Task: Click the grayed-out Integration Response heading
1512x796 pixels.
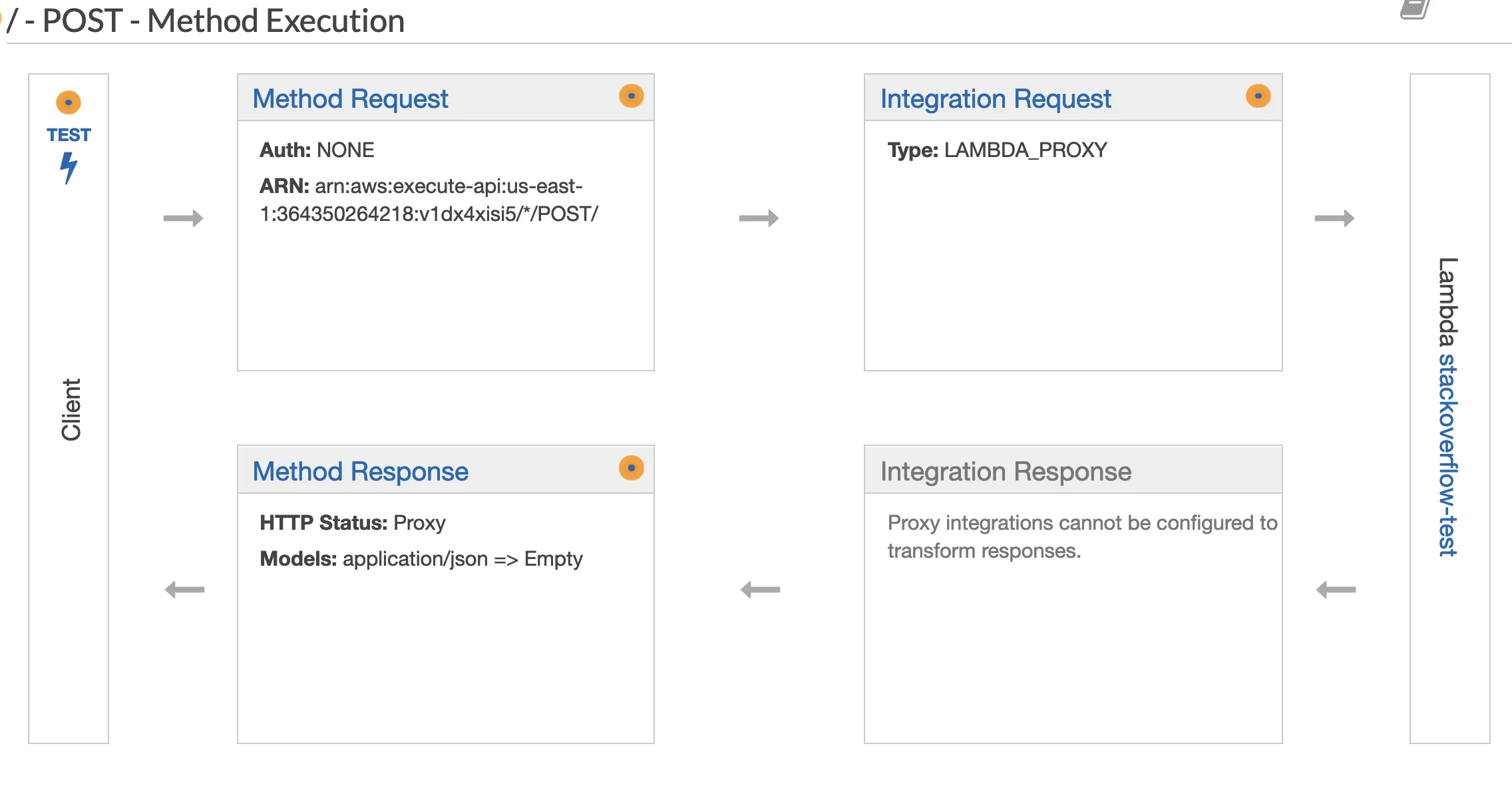Action: coord(1006,472)
